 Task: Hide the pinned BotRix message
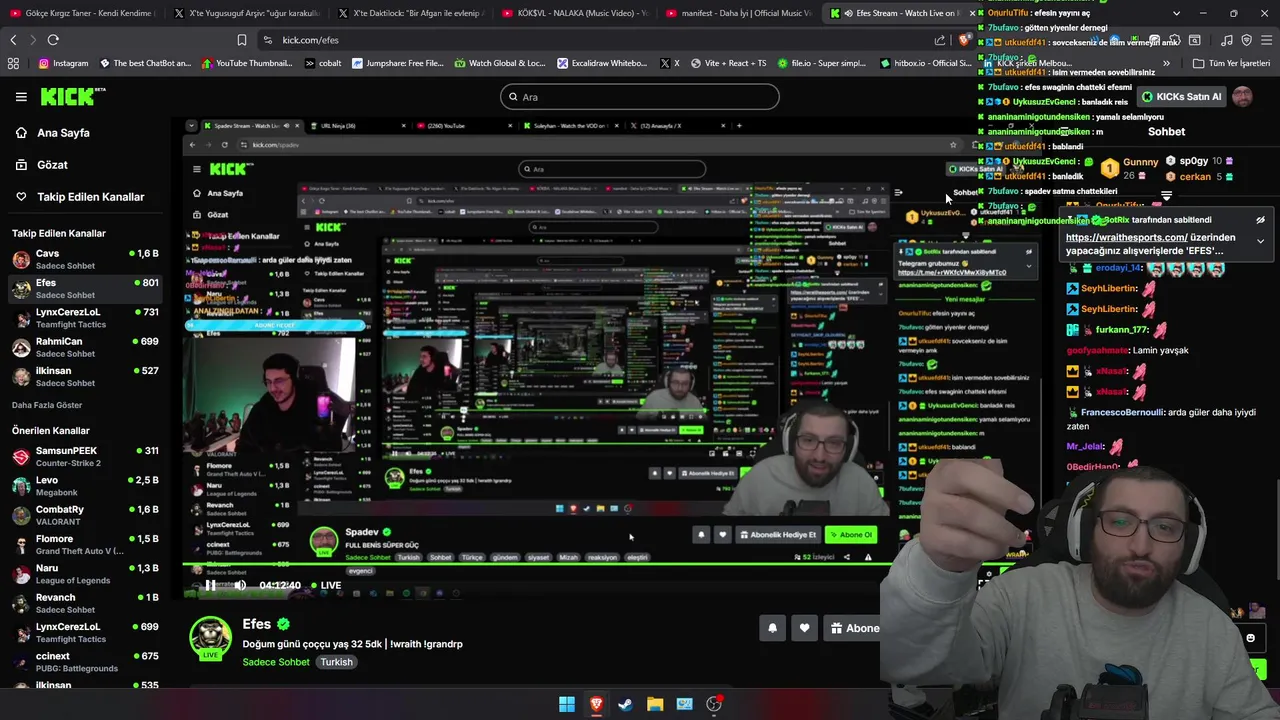pyautogui.click(x=1260, y=220)
